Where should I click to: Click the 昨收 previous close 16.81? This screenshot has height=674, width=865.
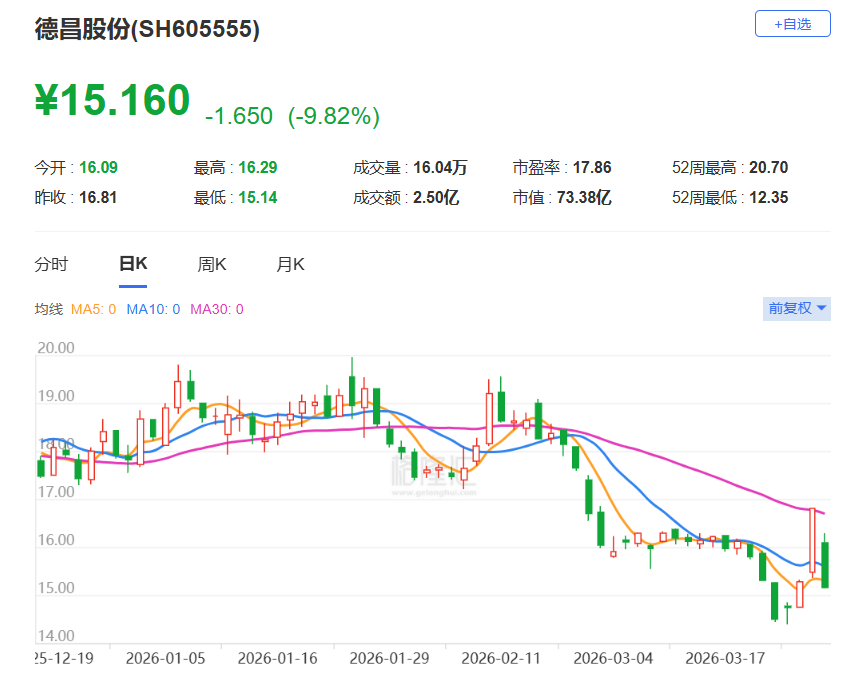[98, 197]
